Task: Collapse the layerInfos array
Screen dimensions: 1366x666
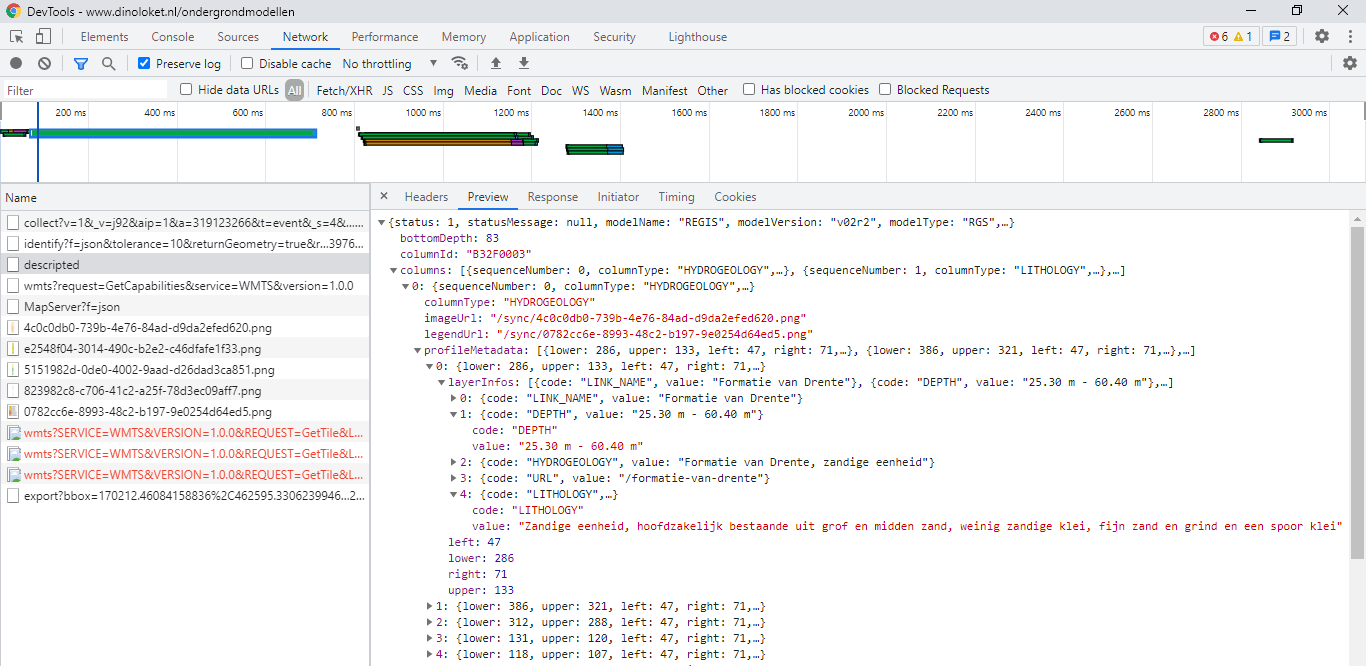Action: (x=442, y=382)
